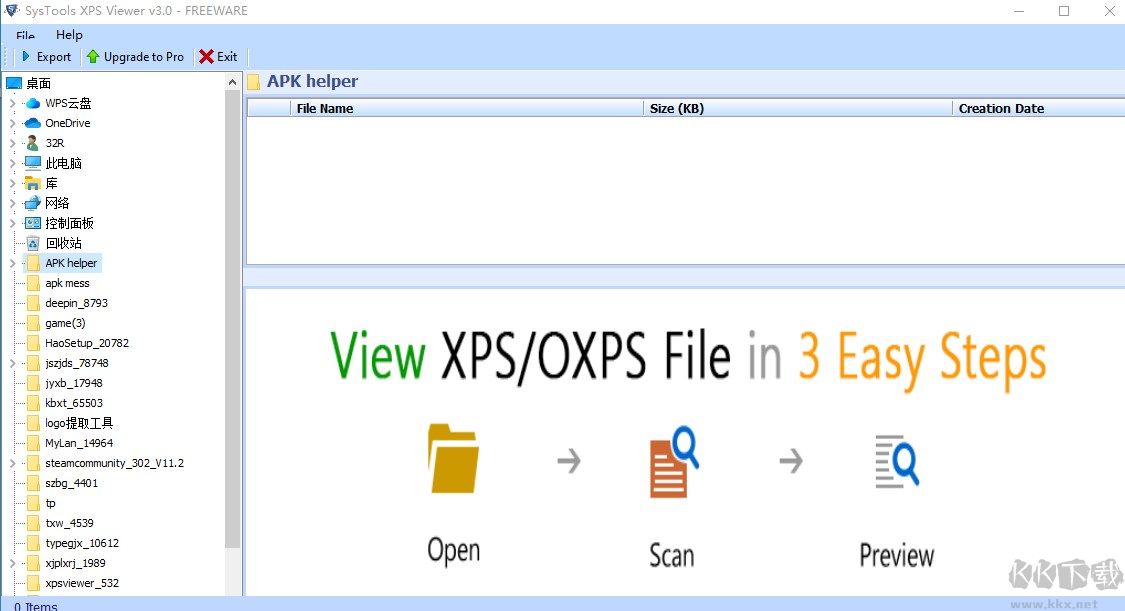The image size is (1125, 611).
Task: Select the 控制面板 icon in the tree
Action: tap(31, 222)
